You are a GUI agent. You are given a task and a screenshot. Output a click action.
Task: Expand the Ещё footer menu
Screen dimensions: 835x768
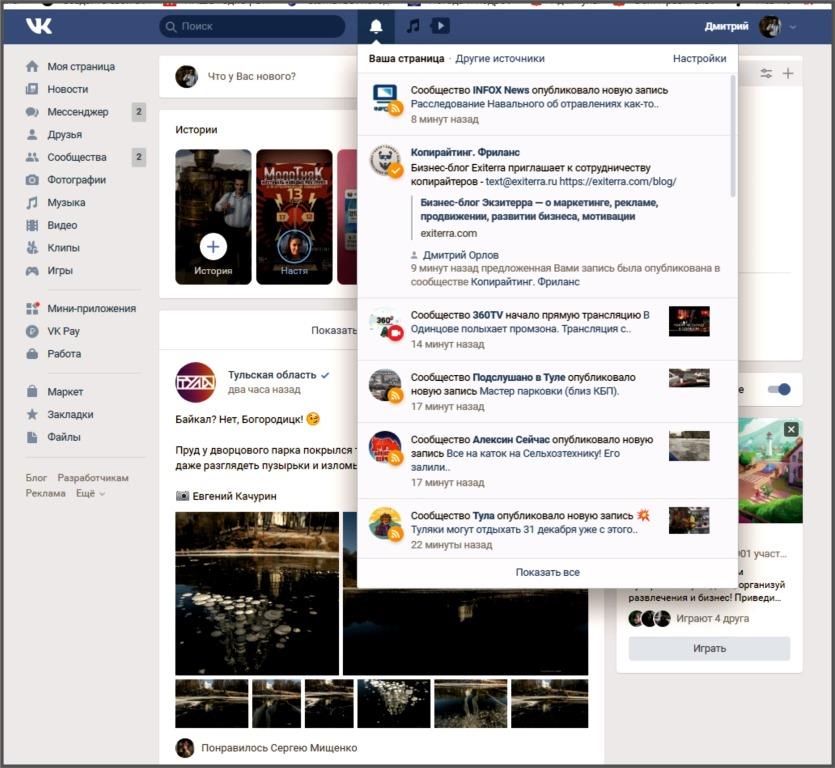90,493
